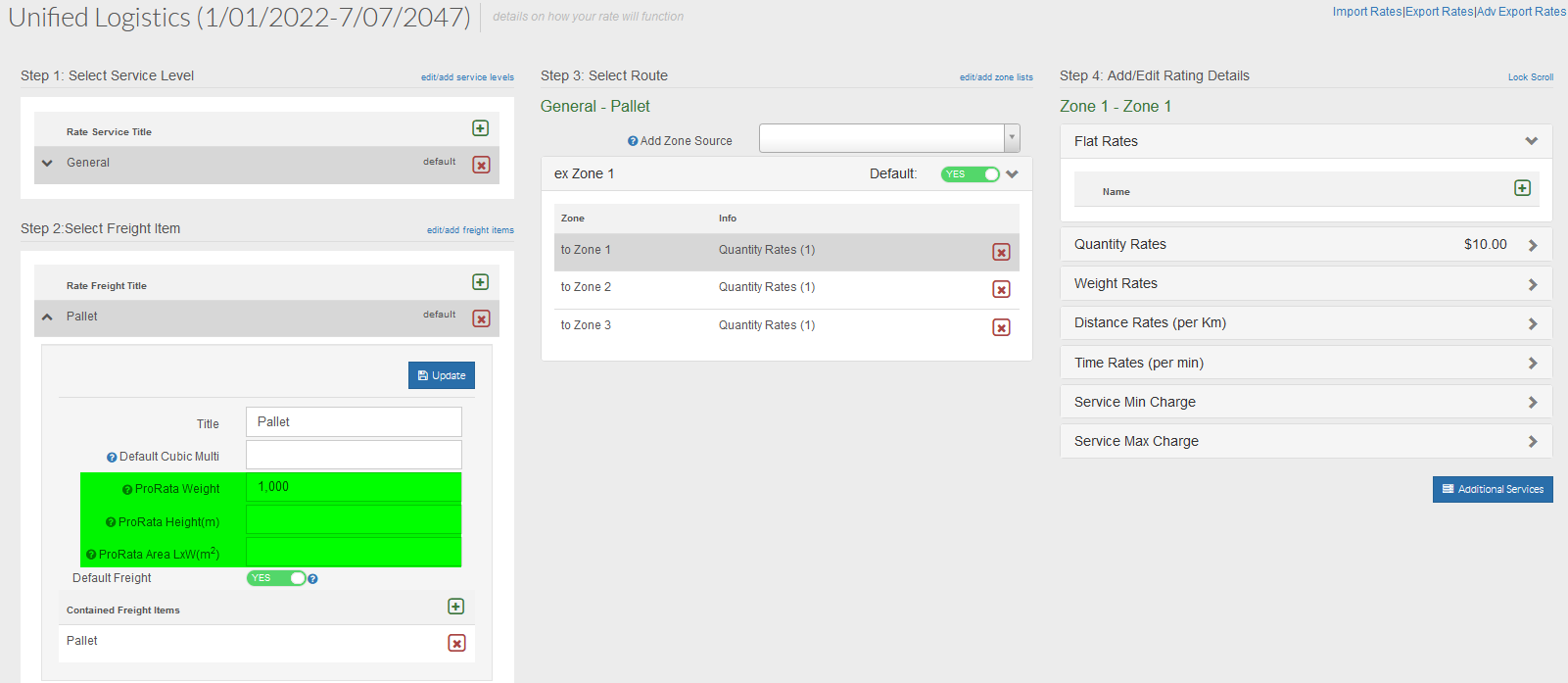The image size is (1568, 683).
Task: Collapse the Pallet freight item chevron
Action: tap(47, 317)
